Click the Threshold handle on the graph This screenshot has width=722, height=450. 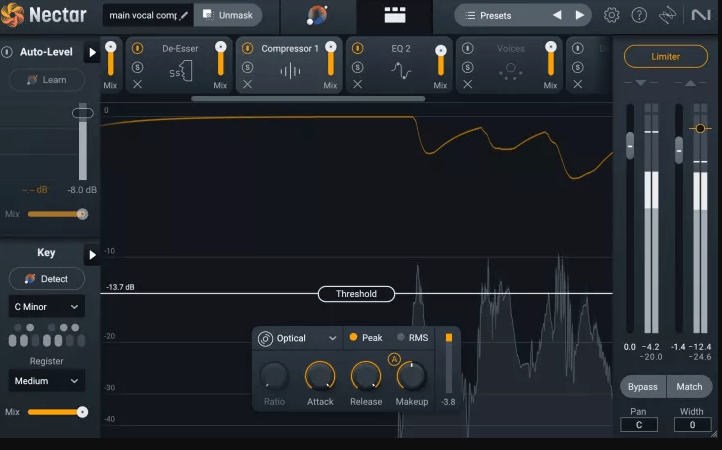click(356, 294)
